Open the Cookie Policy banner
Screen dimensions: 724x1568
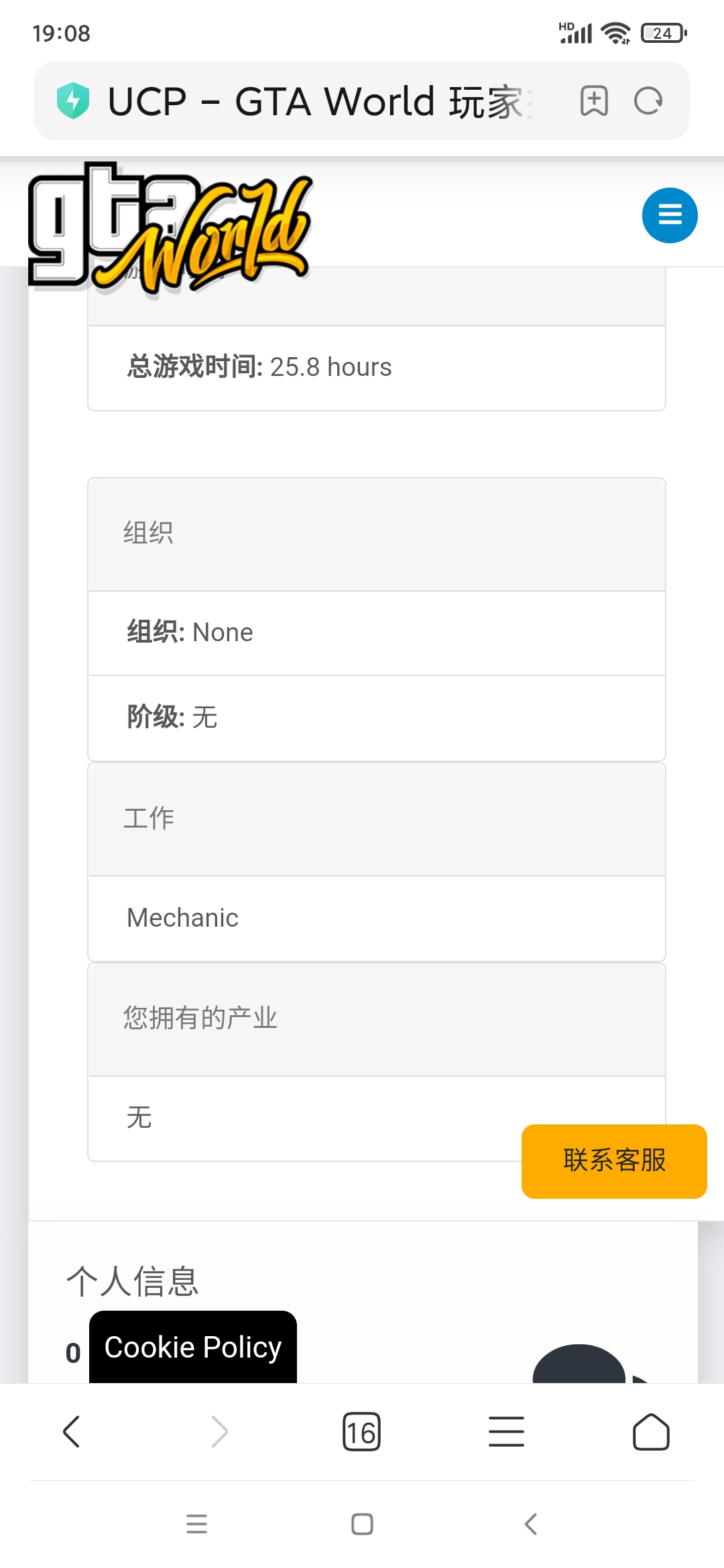pyautogui.click(x=193, y=1347)
